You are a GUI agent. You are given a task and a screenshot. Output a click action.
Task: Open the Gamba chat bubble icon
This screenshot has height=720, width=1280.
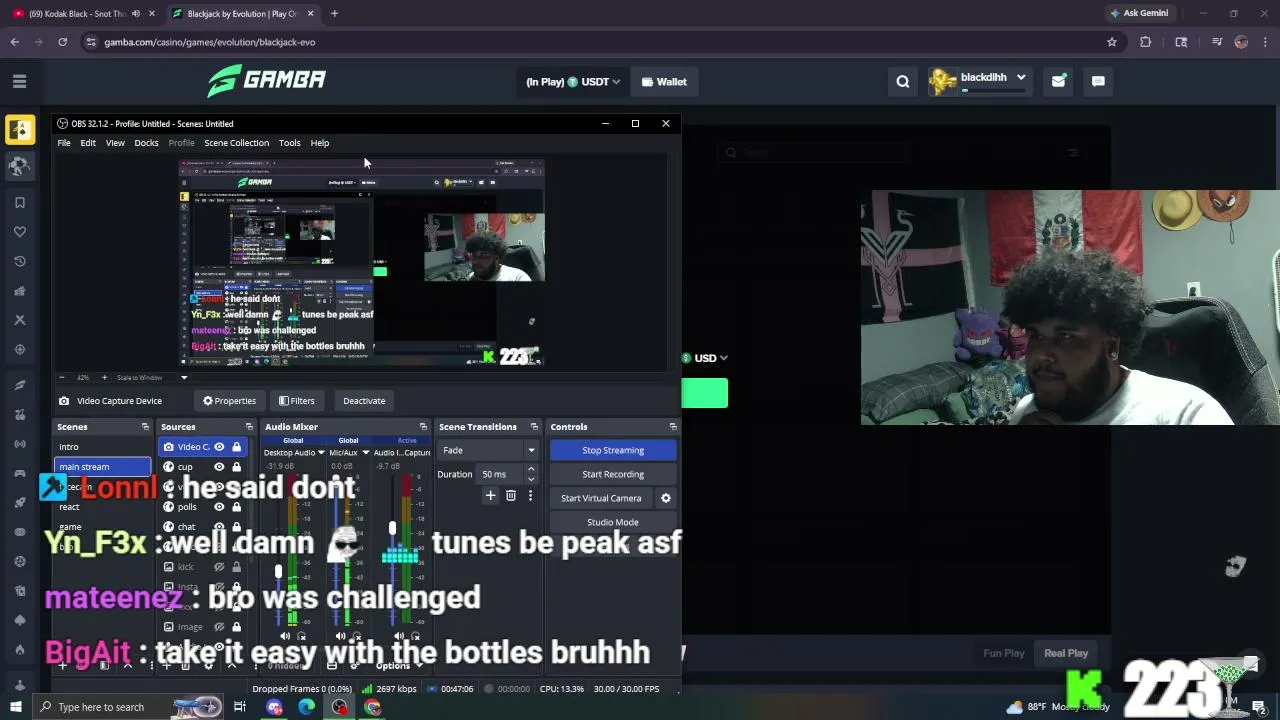click(1098, 82)
